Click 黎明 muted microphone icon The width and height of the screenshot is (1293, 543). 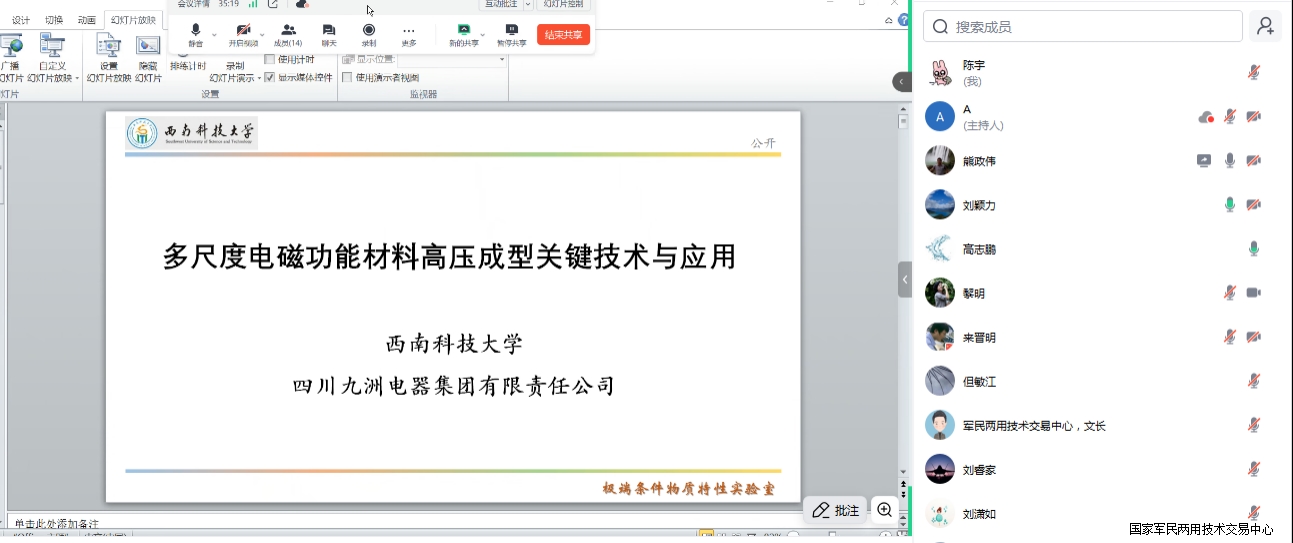coord(1230,292)
